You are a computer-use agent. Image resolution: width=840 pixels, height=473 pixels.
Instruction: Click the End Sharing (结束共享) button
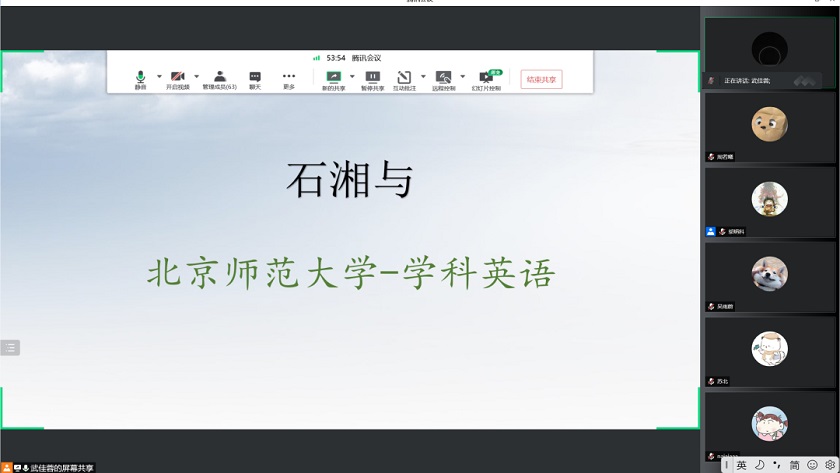542,79
